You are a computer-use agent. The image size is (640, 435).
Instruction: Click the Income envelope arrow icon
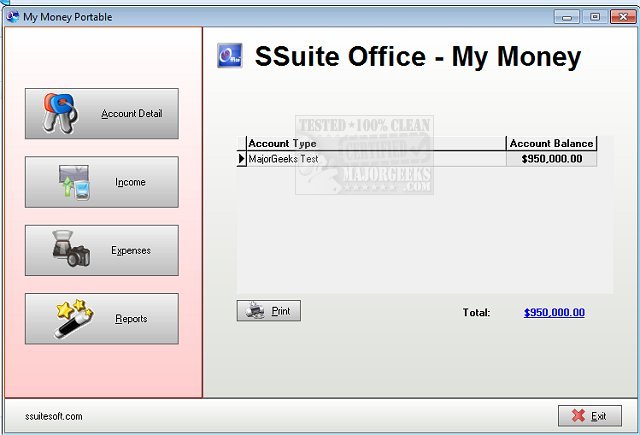tap(74, 182)
